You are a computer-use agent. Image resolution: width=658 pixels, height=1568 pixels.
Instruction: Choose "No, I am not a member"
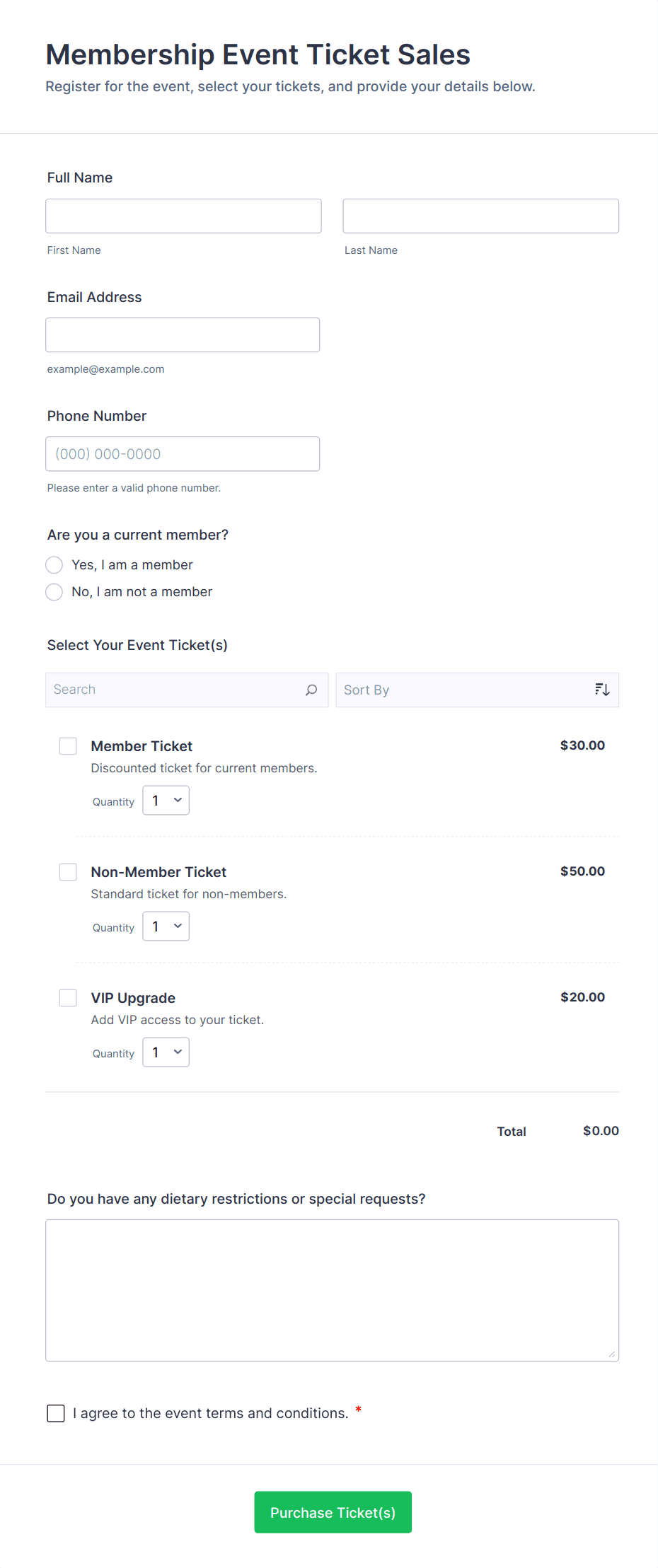(54, 592)
